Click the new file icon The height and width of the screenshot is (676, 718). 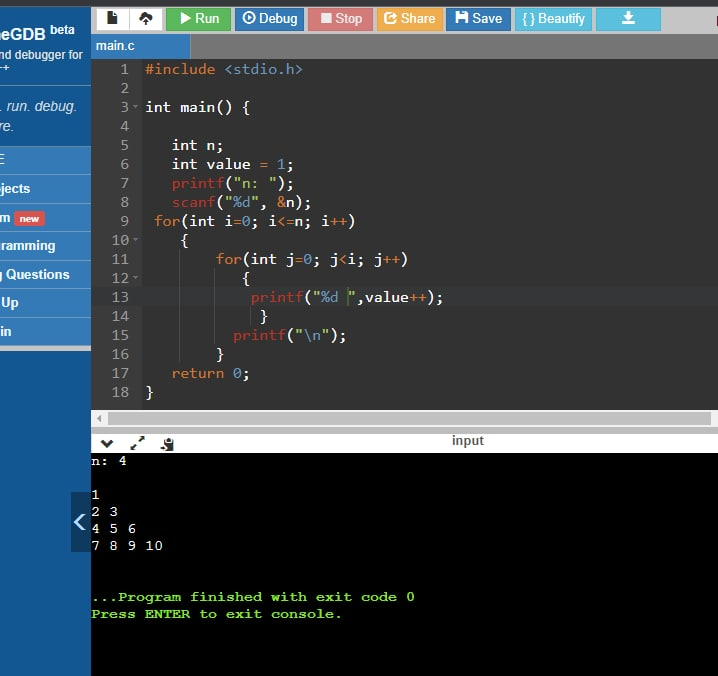pos(112,19)
